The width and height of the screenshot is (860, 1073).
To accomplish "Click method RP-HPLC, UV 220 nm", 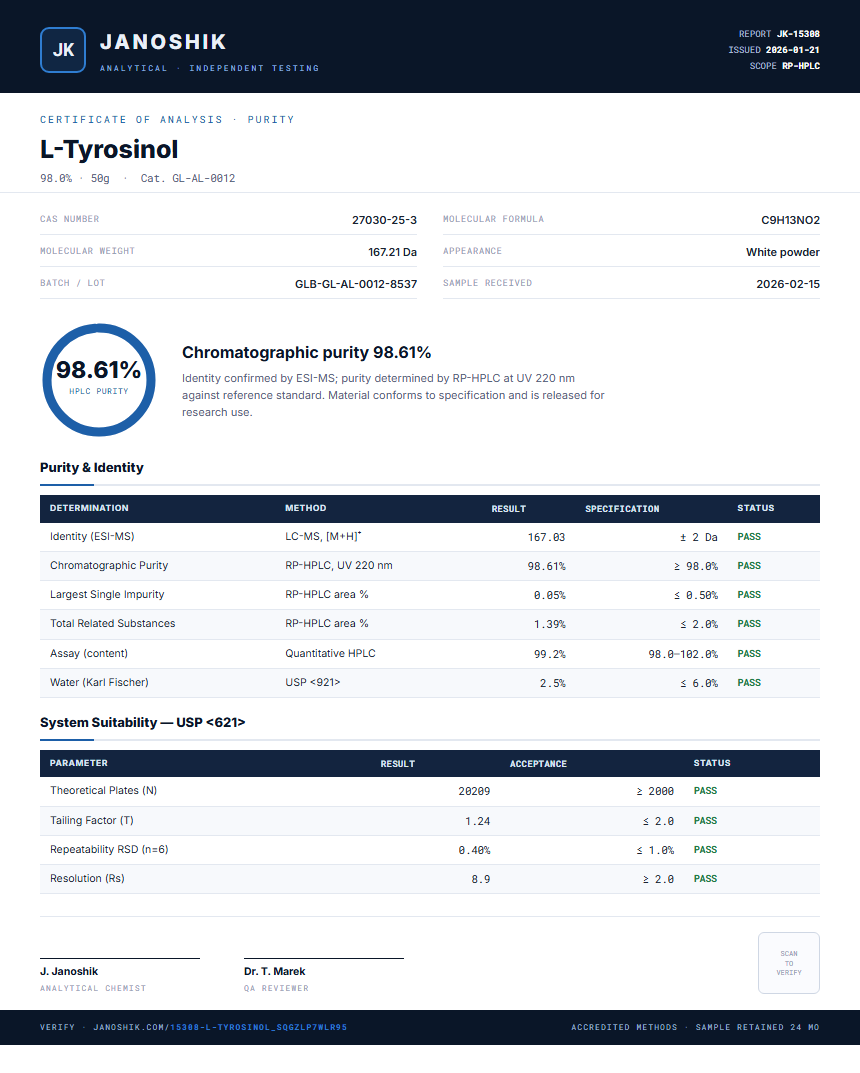I will click(339, 565).
